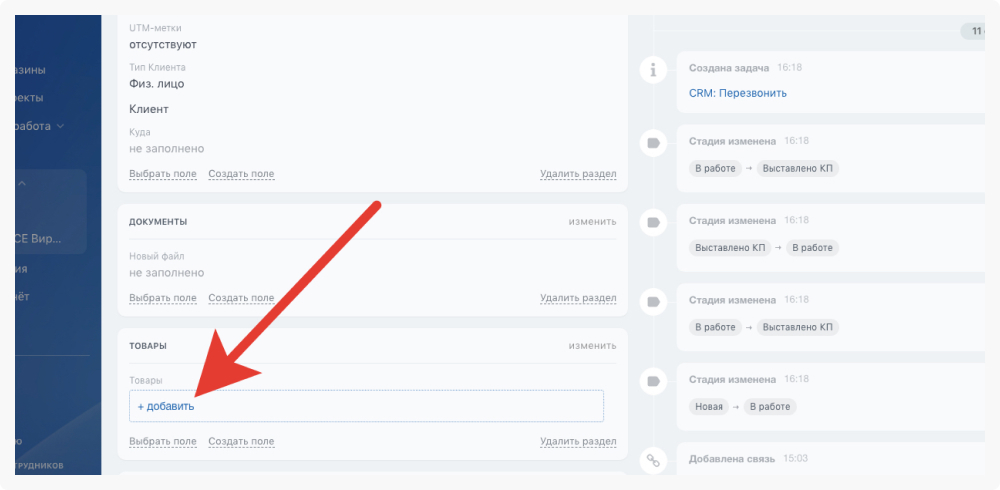Click "Выбрать поле" below the "Куда" field
1000x490 pixels.
(x=163, y=174)
